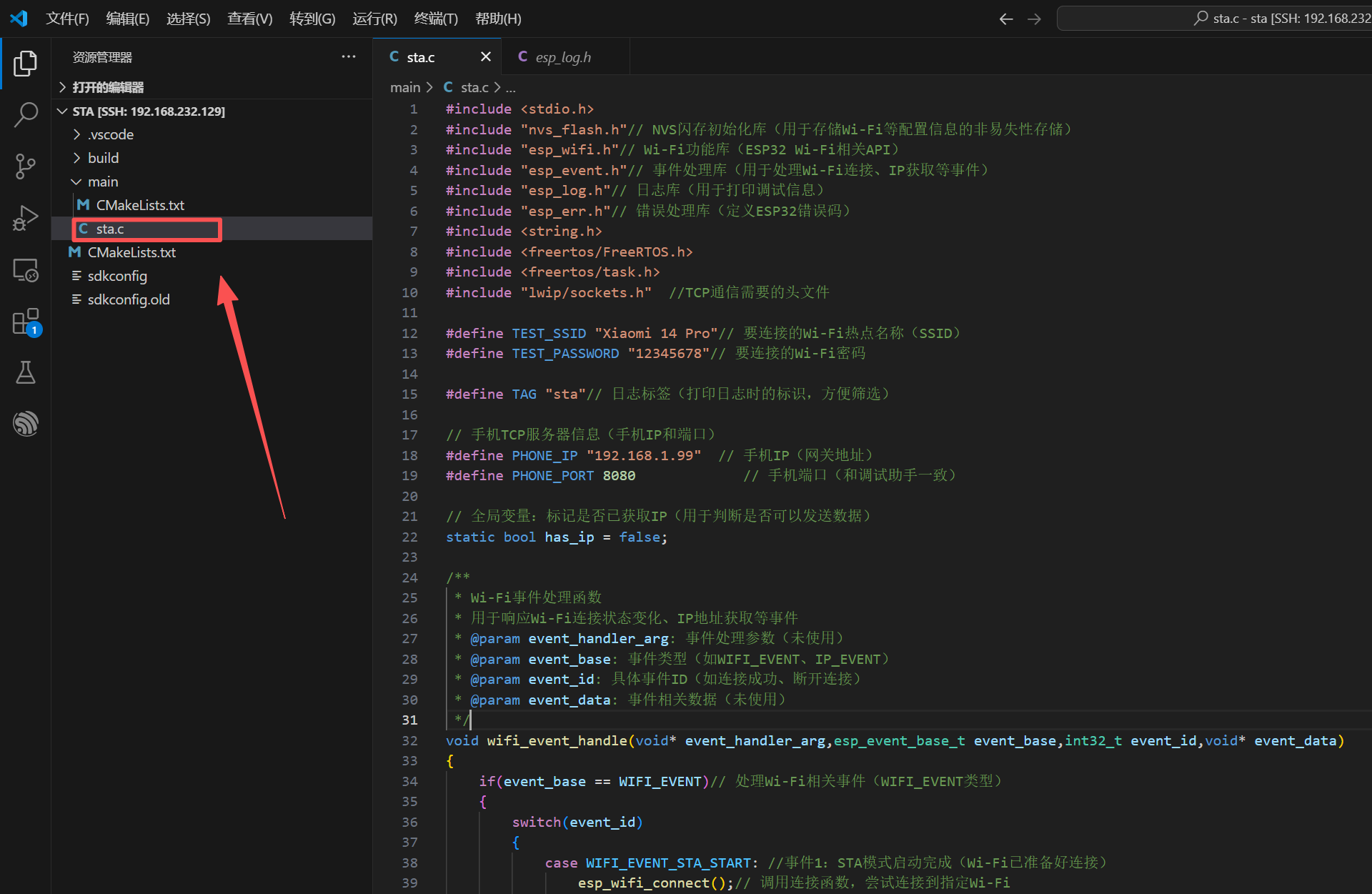
Task: Click the Go Back navigation arrow
Action: pyautogui.click(x=1005, y=19)
